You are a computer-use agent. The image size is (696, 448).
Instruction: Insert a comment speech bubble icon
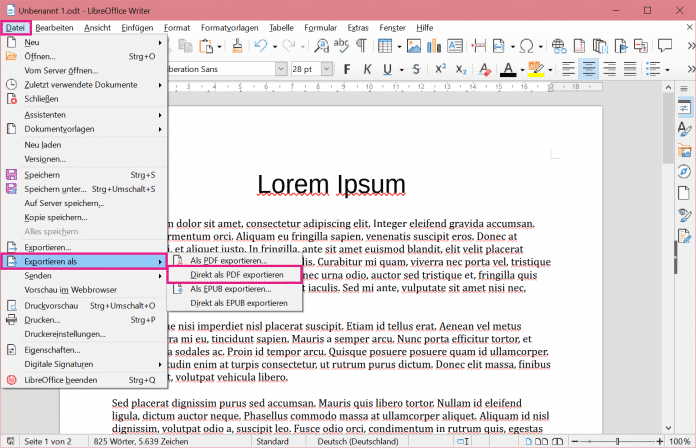664,45
